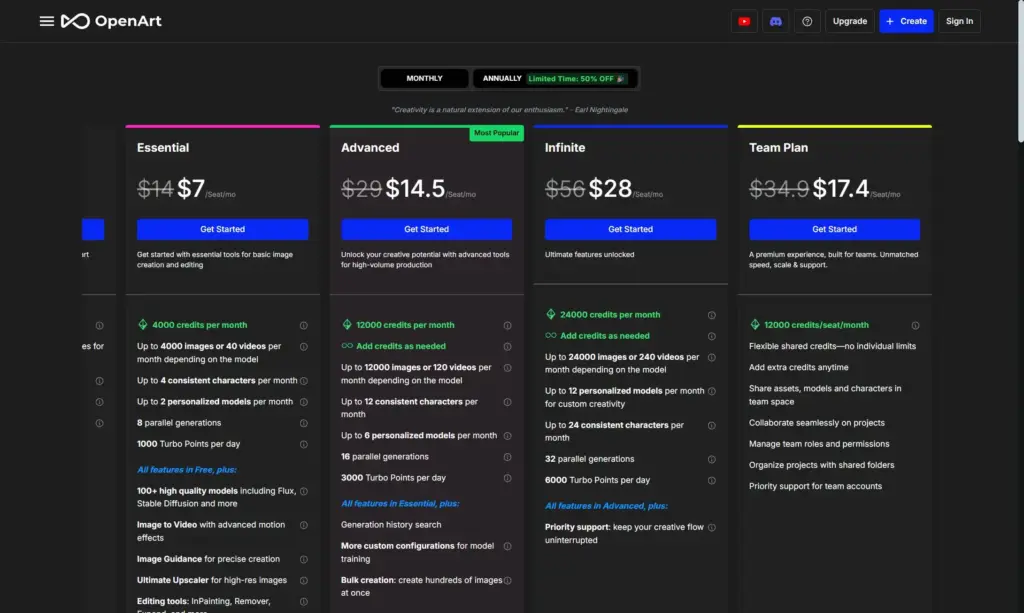Show info for 24000 images or 240 videos
This screenshot has width=1024, height=613.
click(x=712, y=357)
